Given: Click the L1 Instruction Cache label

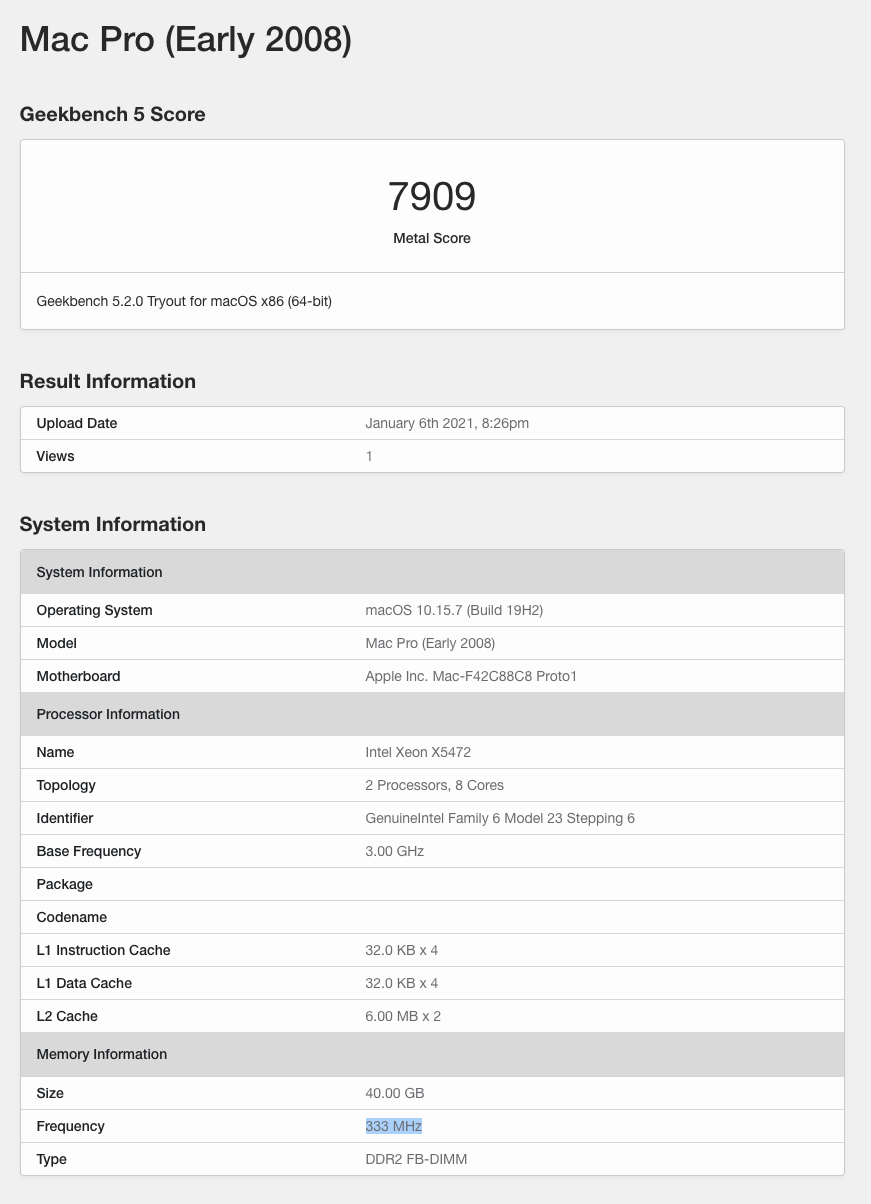Looking at the screenshot, I should 104,950.
